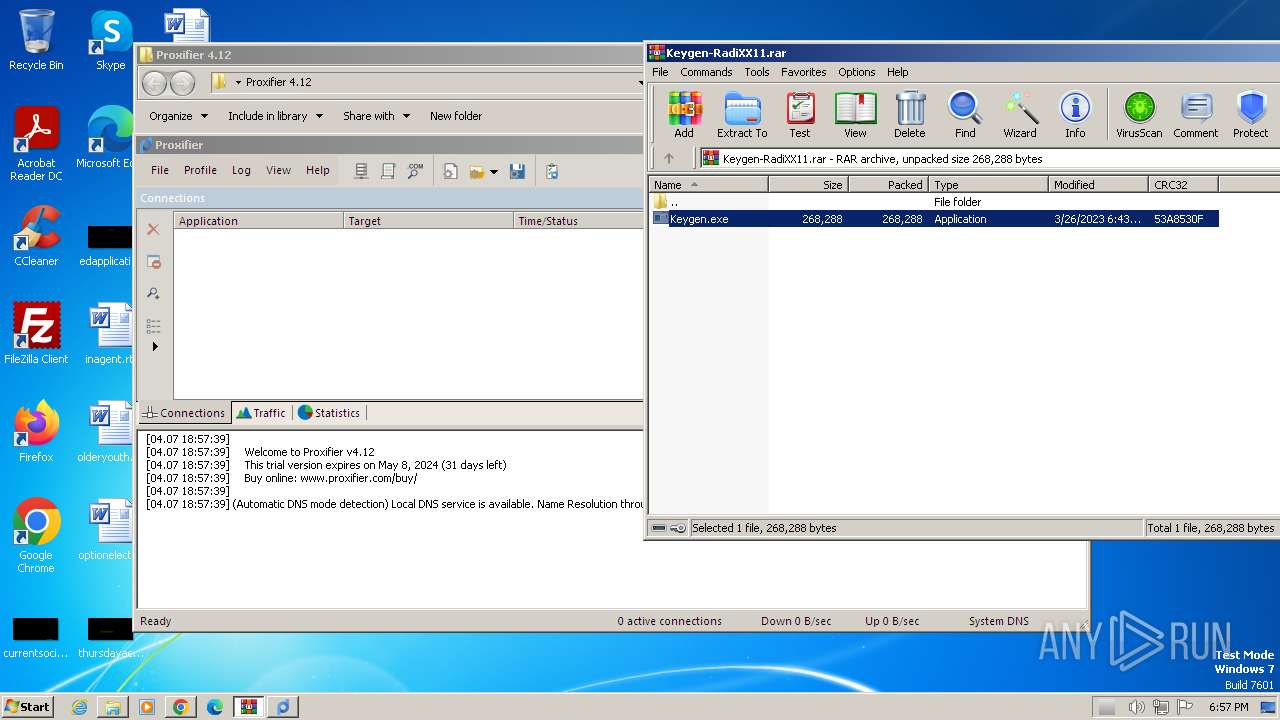Open Proxifier Help menu
The image size is (1280, 720).
pos(318,170)
